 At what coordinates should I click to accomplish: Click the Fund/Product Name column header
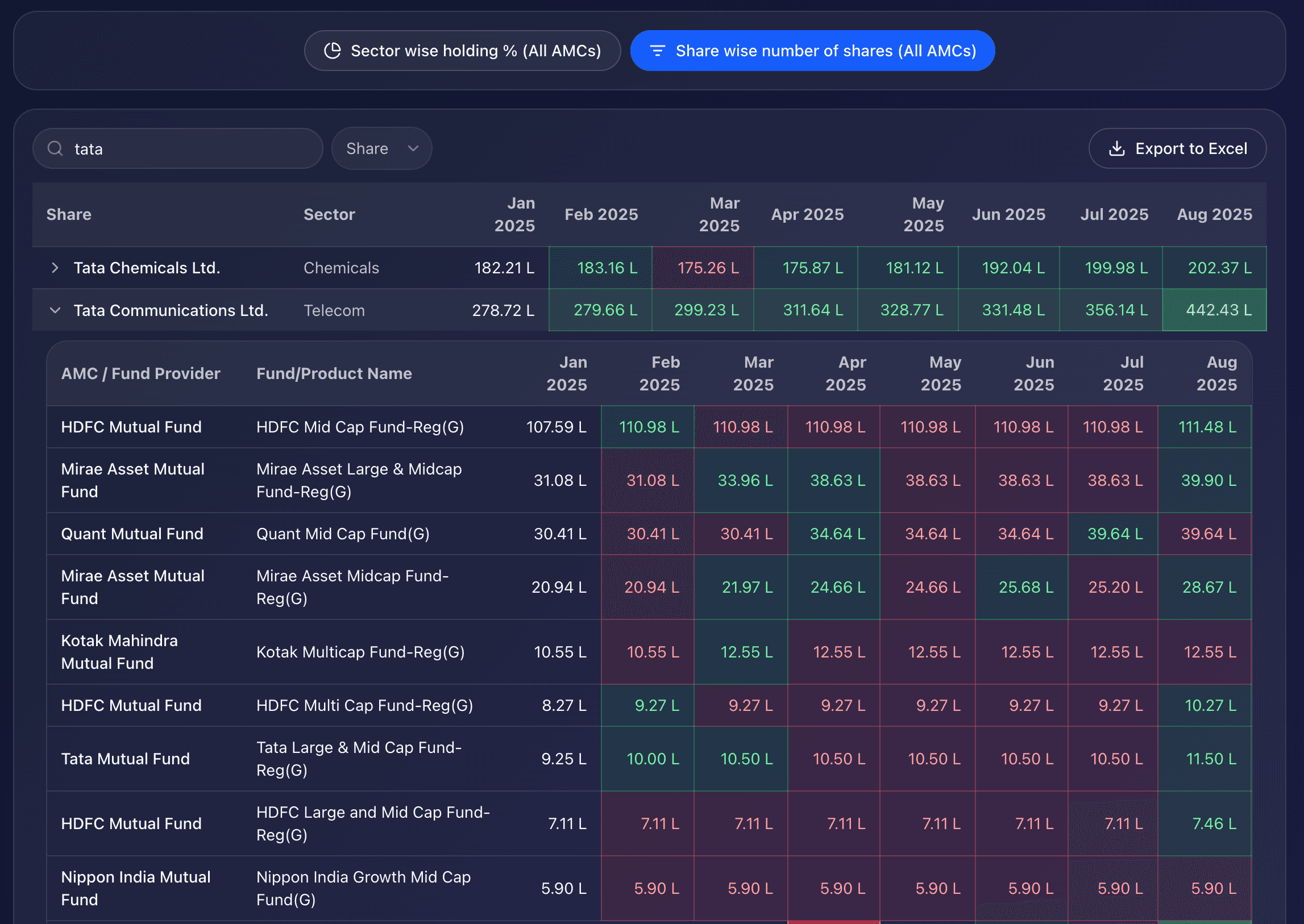pyautogui.click(x=334, y=373)
